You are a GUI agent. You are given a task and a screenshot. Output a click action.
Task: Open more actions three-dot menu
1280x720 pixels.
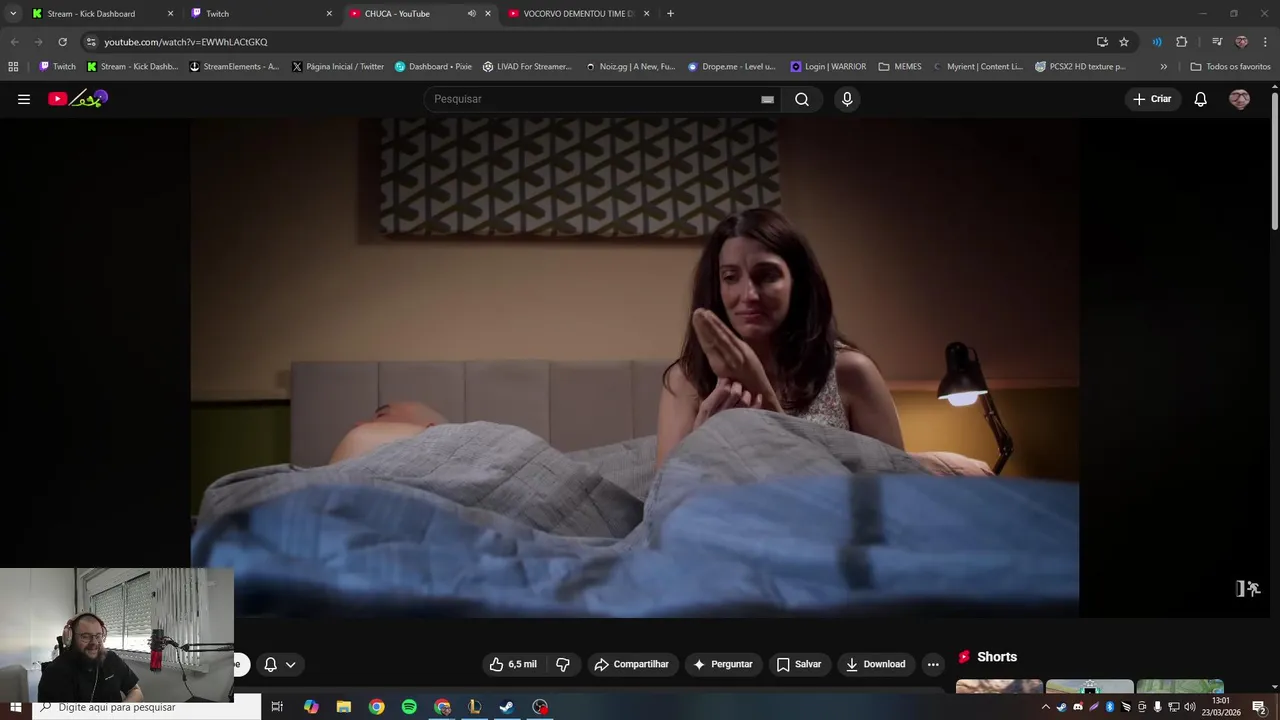click(933, 664)
